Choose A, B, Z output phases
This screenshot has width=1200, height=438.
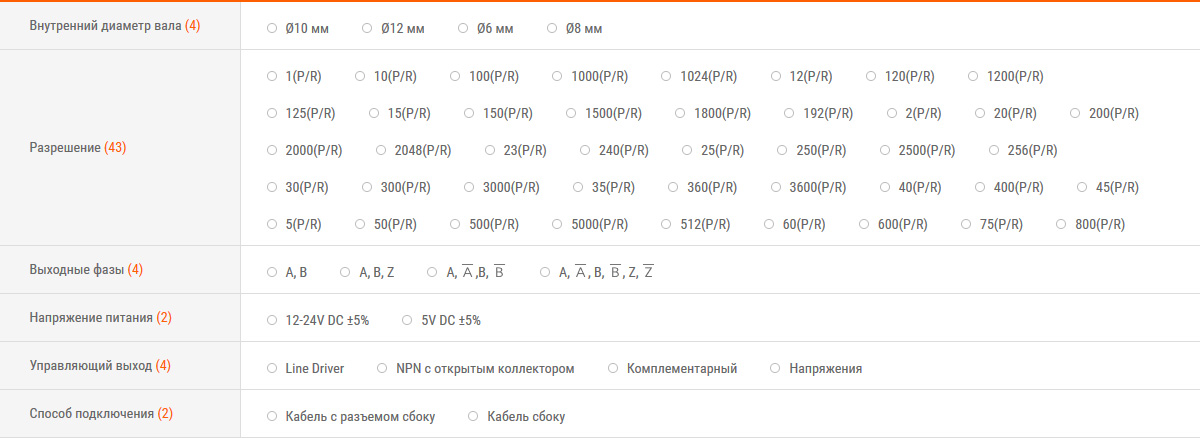point(345,272)
